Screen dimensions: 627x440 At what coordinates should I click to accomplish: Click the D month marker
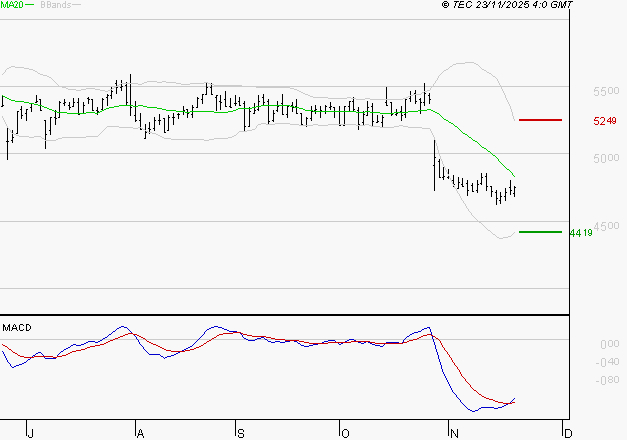tap(568, 434)
